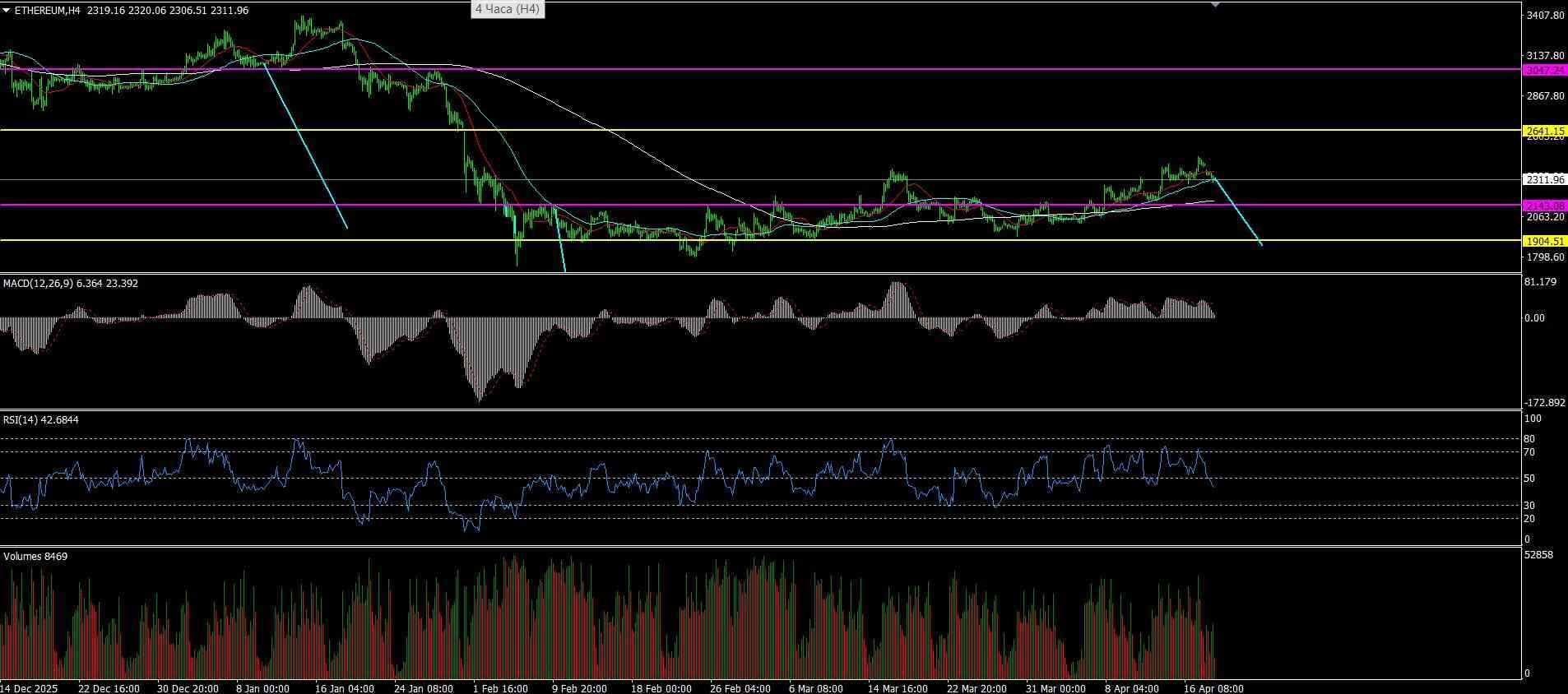Viewport: 1568px width, 694px height.
Task: Click the chart shift marker triangle at top
Action: (1215, 5)
